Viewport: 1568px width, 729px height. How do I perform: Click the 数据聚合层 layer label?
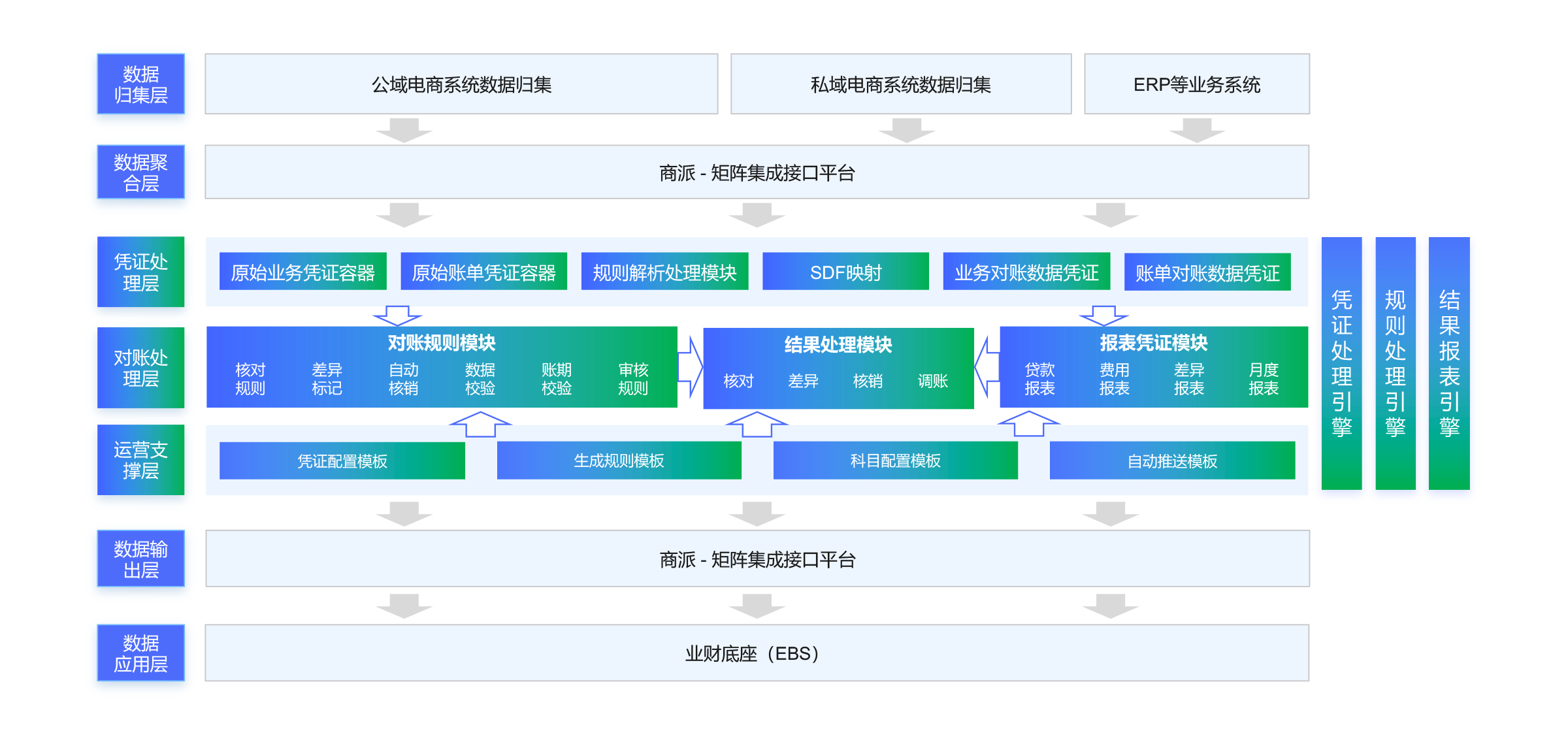coord(140,172)
